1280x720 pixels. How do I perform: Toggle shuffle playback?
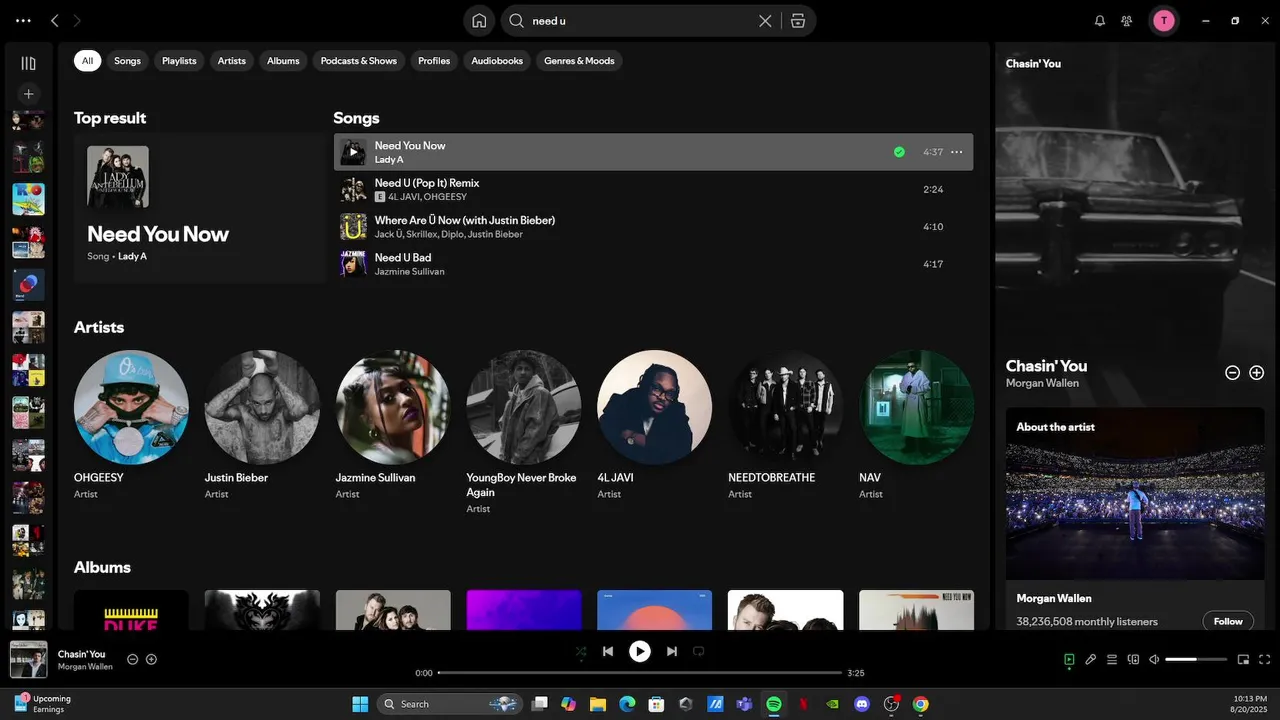[581, 651]
